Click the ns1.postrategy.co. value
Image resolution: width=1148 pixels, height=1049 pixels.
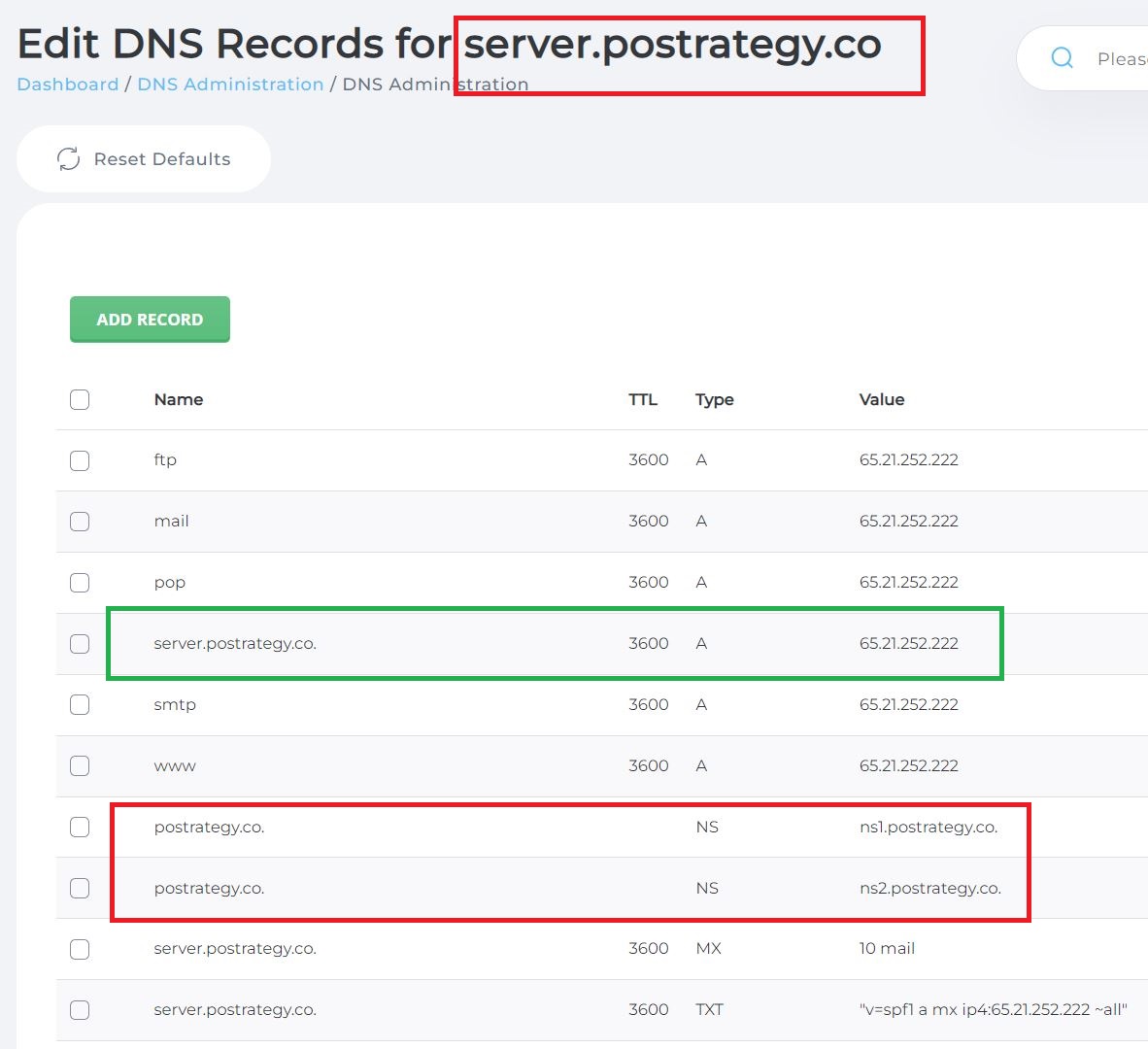pos(929,828)
